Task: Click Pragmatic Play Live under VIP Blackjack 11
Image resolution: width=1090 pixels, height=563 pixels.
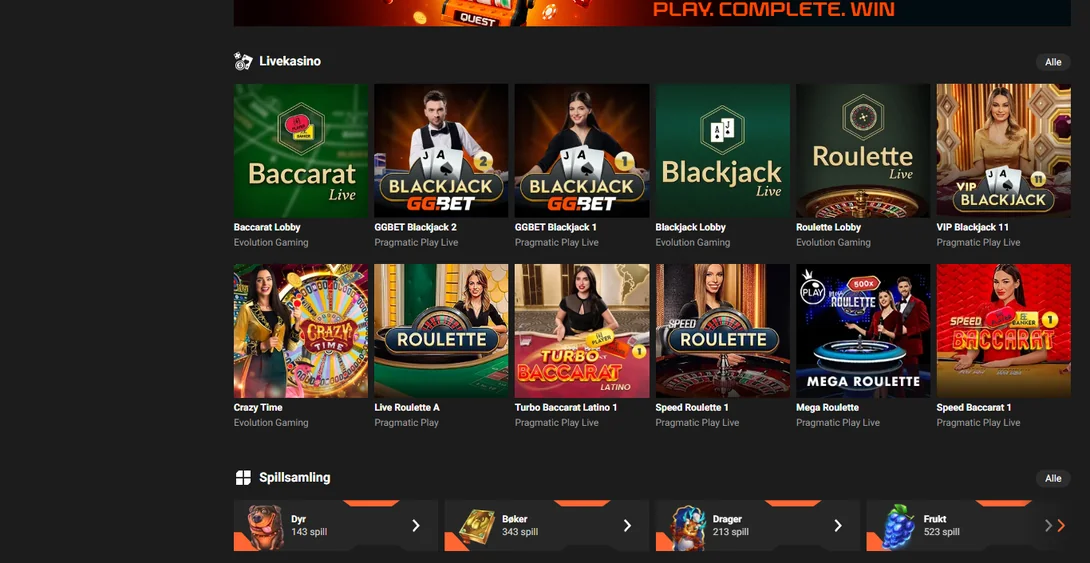Action: coord(978,243)
